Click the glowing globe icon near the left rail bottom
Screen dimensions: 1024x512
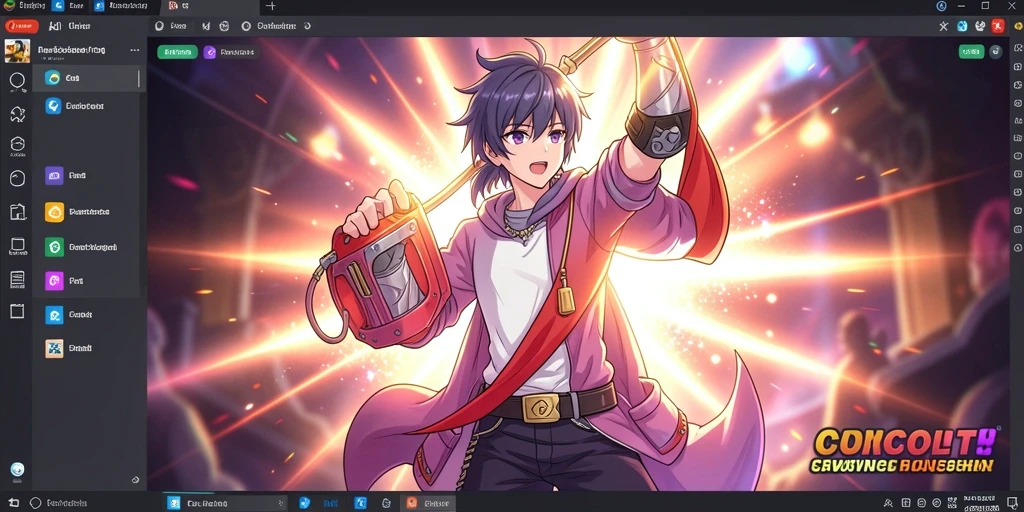(17, 469)
